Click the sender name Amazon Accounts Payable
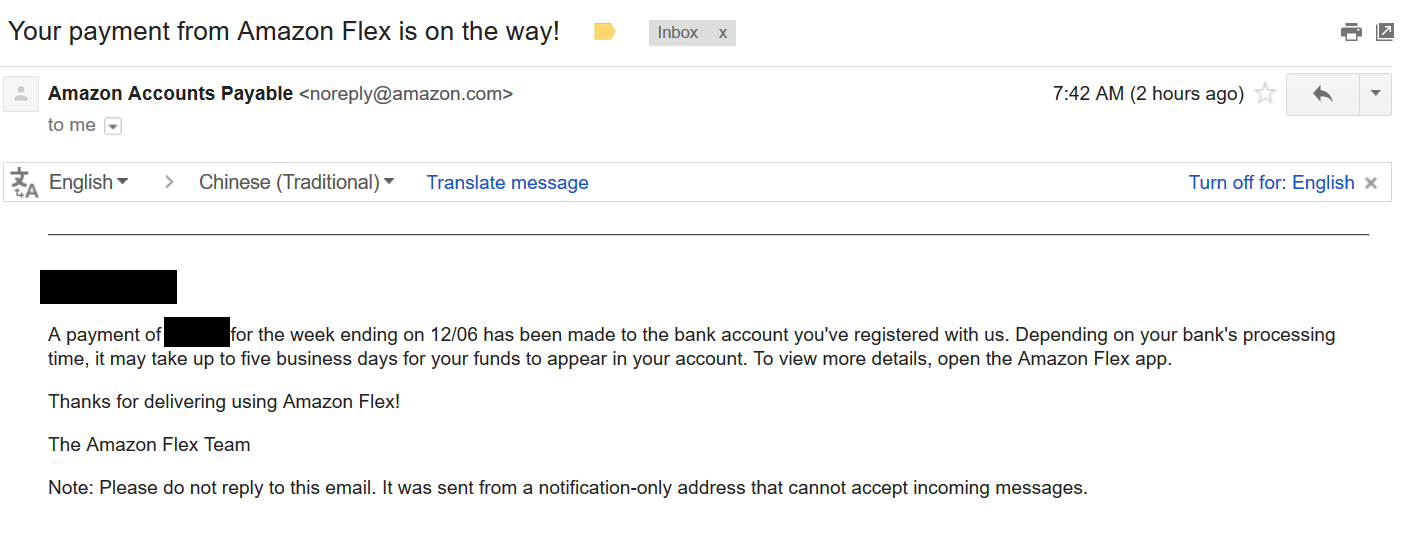 pyautogui.click(x=171, y=94)
